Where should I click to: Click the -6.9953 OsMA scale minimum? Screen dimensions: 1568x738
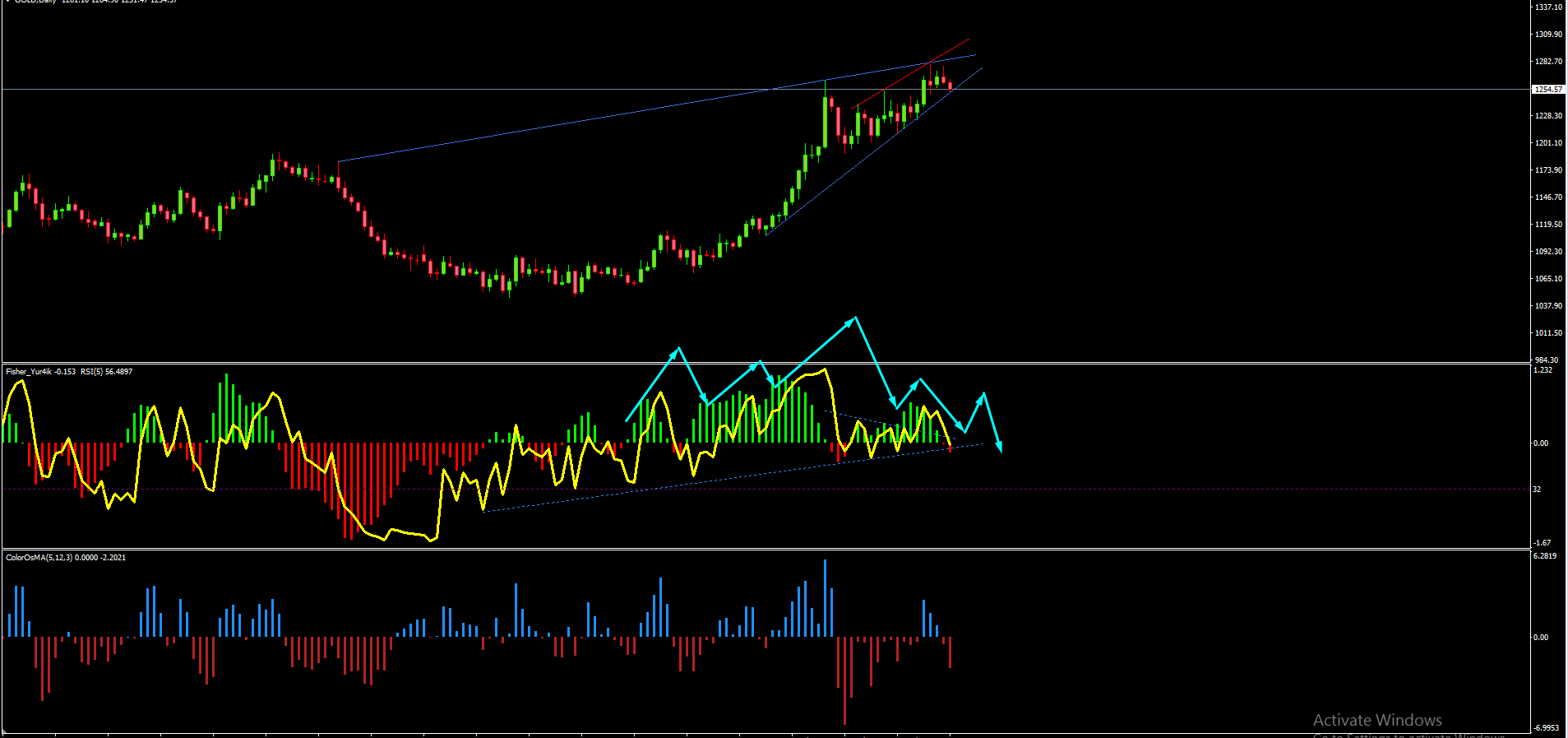[1546, 728]
